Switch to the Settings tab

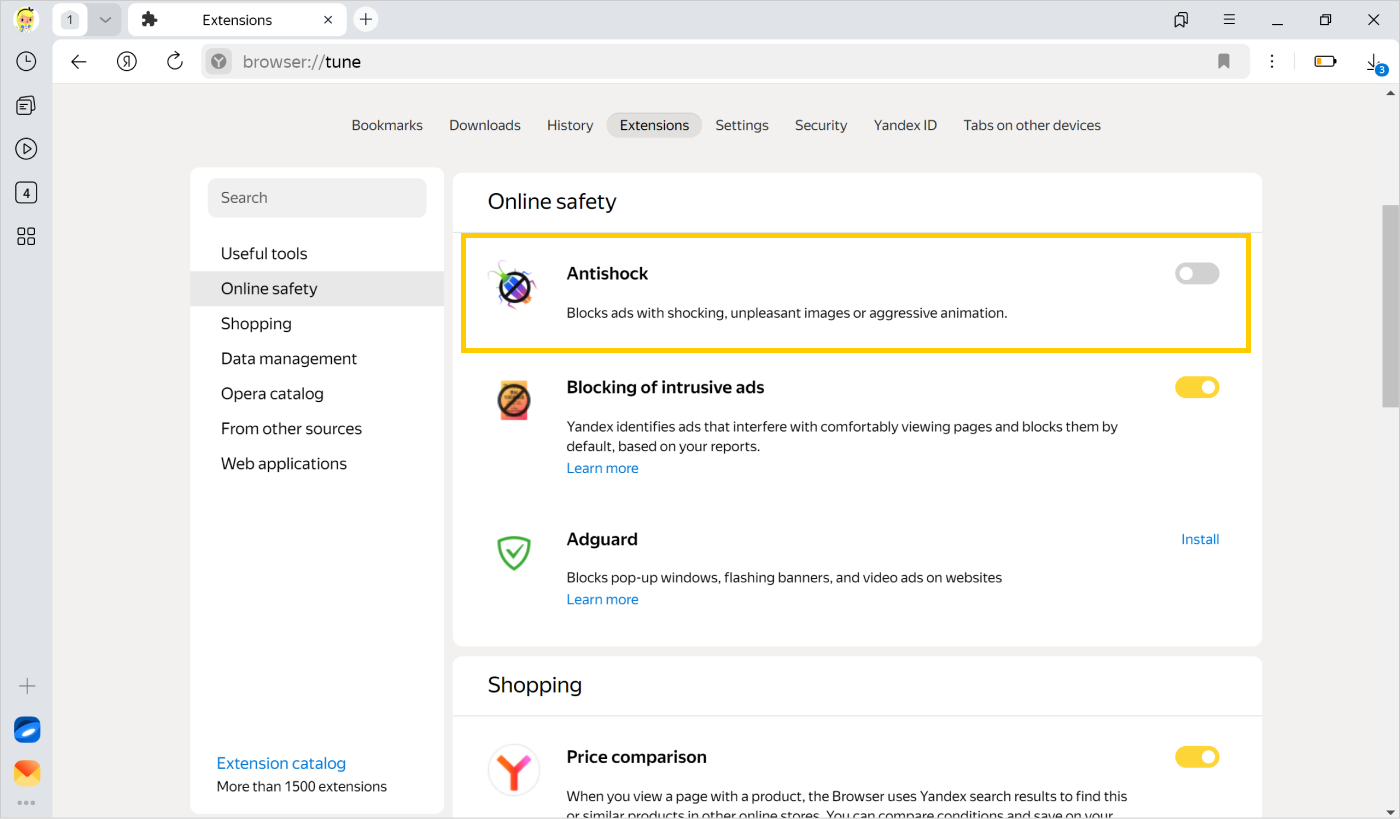pos(741,125)
